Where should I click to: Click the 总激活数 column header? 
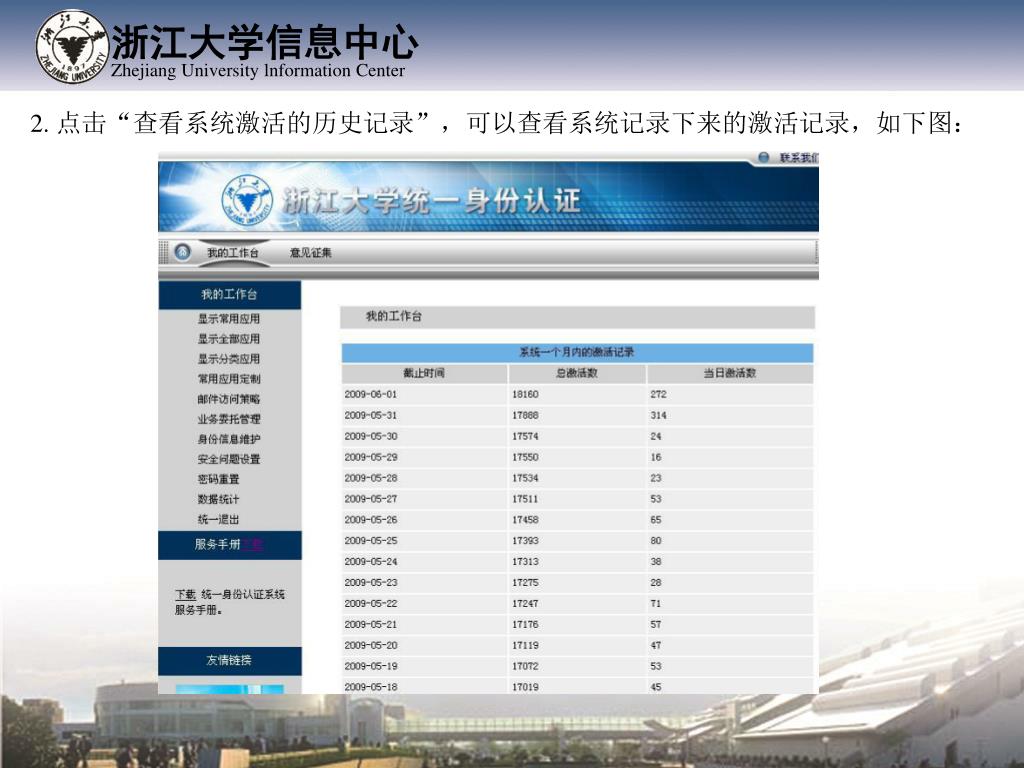tap(577, 373)
